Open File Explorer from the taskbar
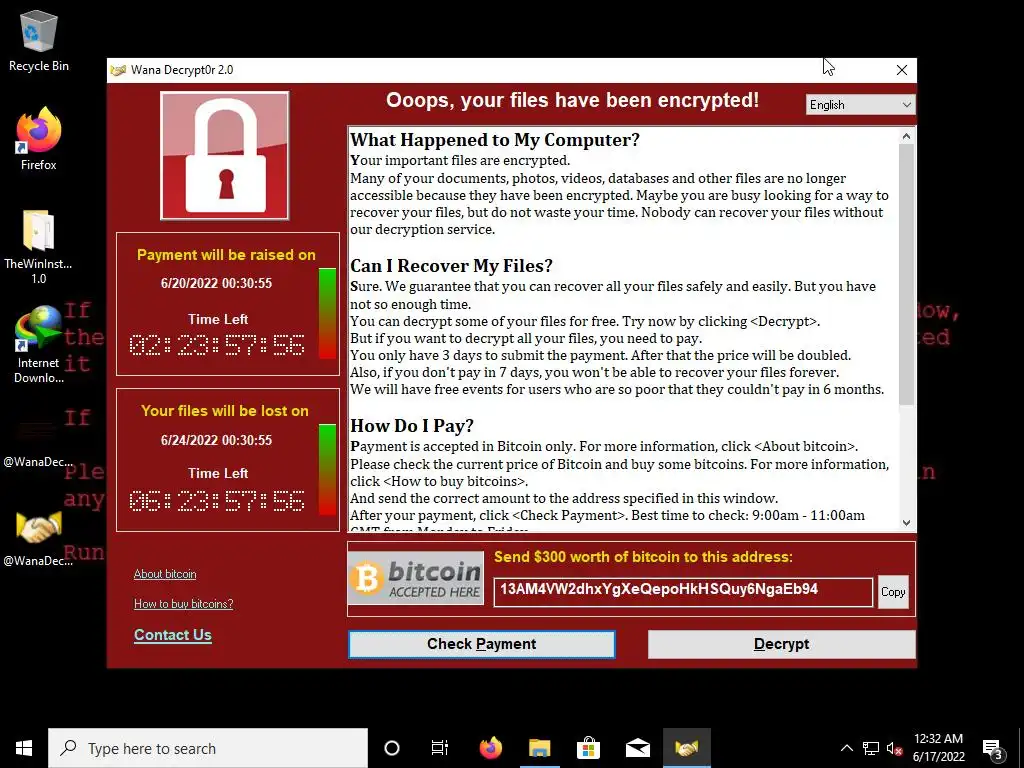Screen dimensions: 1024x768 [539, 748]
